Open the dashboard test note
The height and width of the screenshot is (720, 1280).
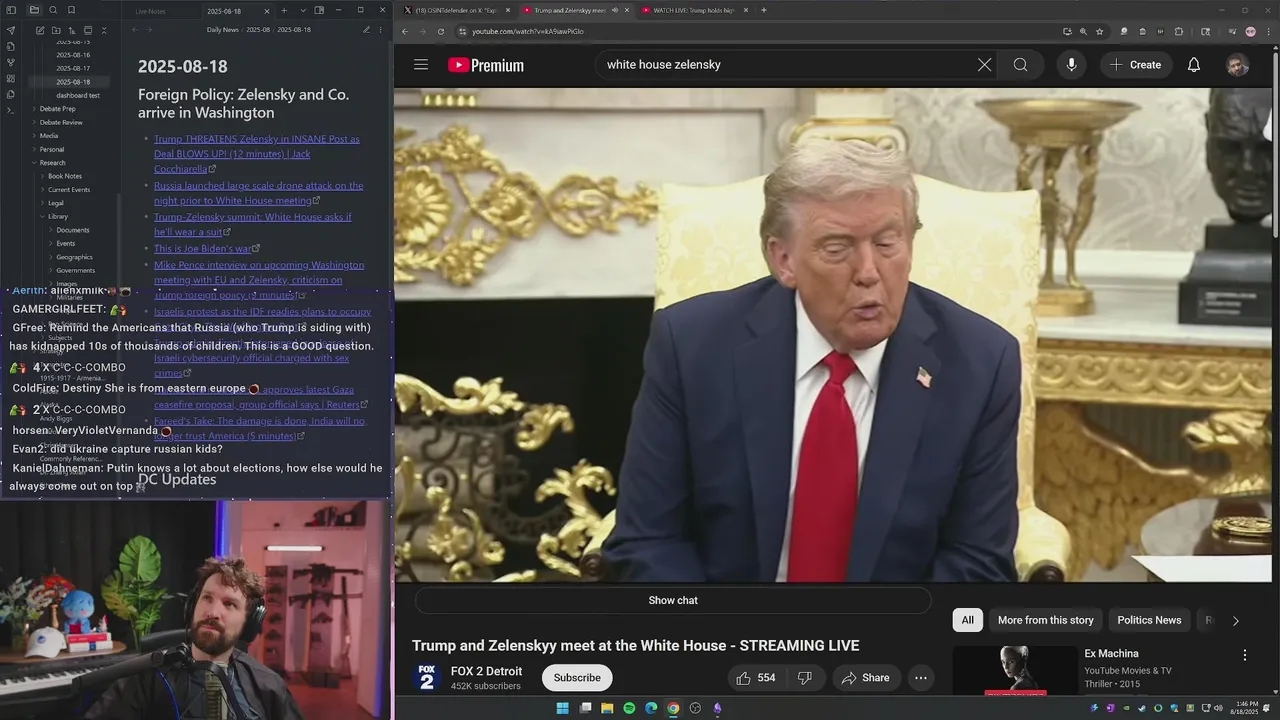(x=78, y=95)
